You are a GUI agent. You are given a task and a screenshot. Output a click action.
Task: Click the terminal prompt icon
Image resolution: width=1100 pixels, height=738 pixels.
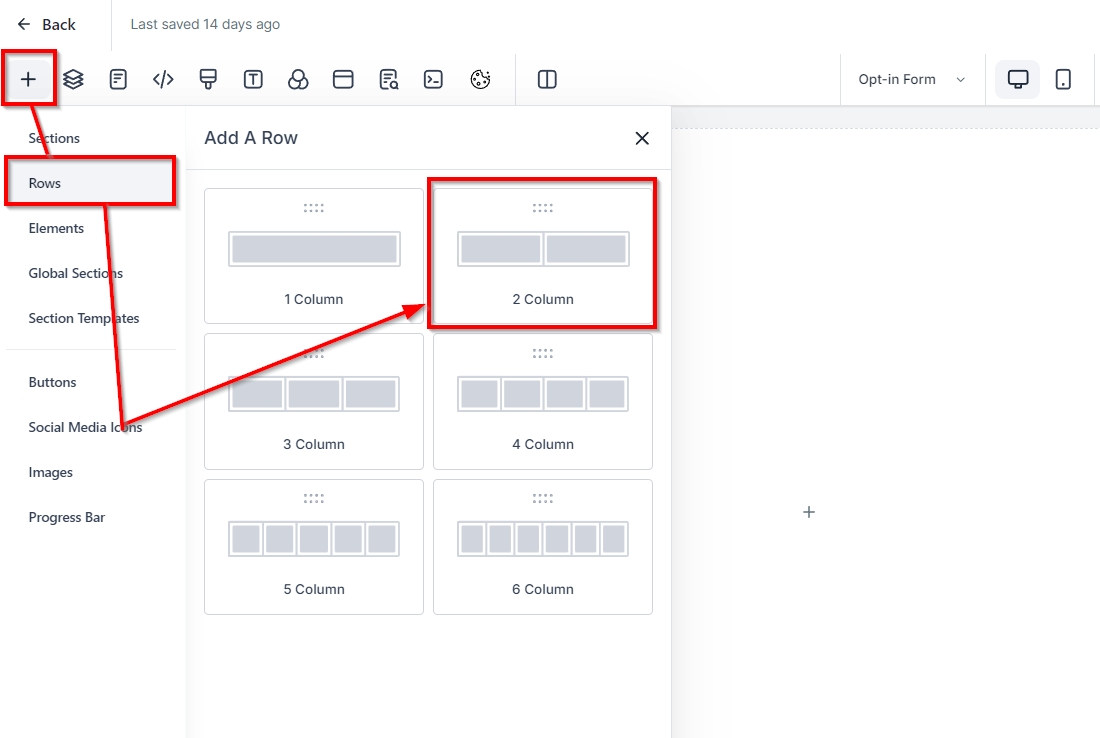(x=433, y=80)
